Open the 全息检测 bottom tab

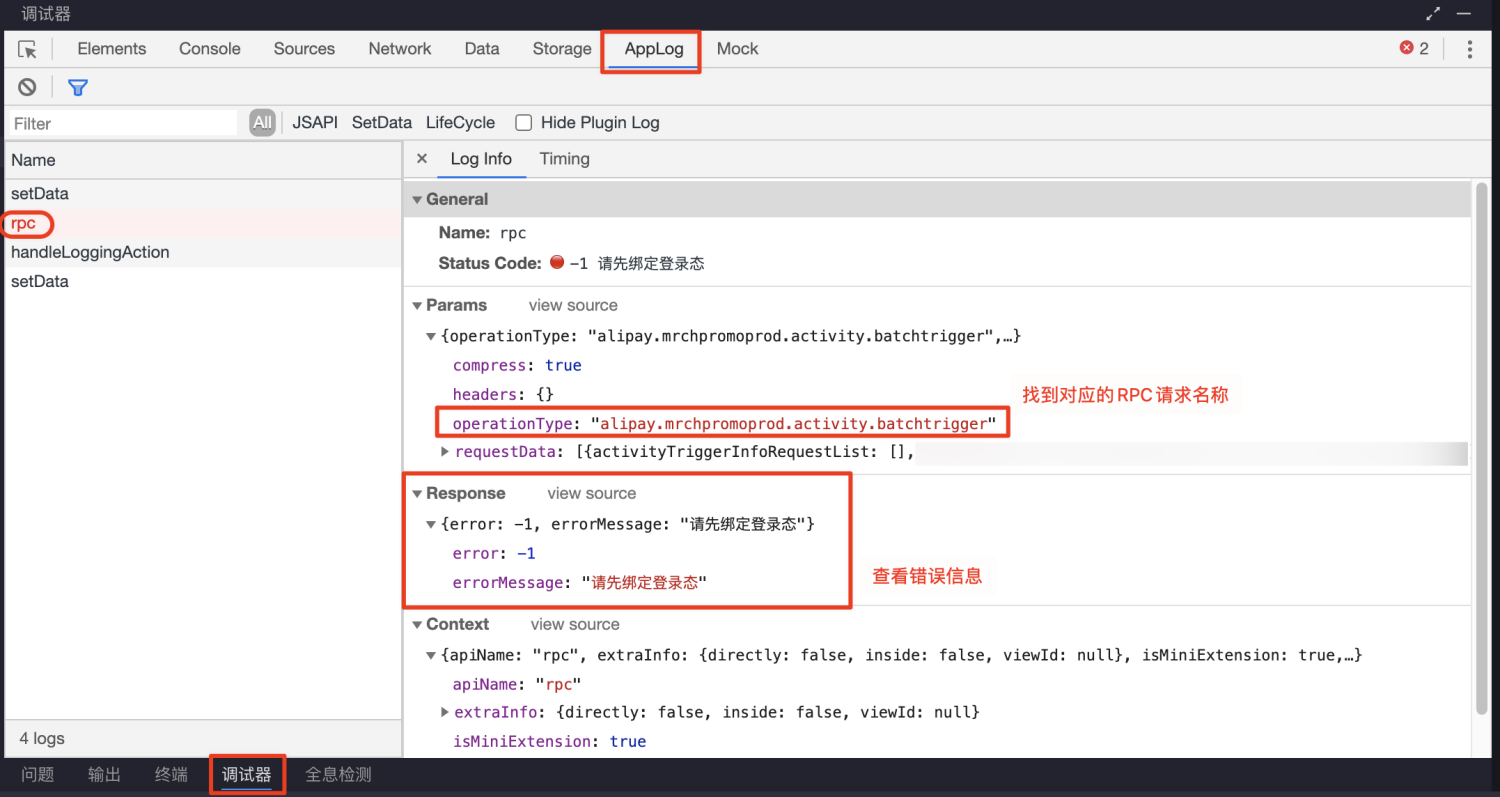pos(338,774)
